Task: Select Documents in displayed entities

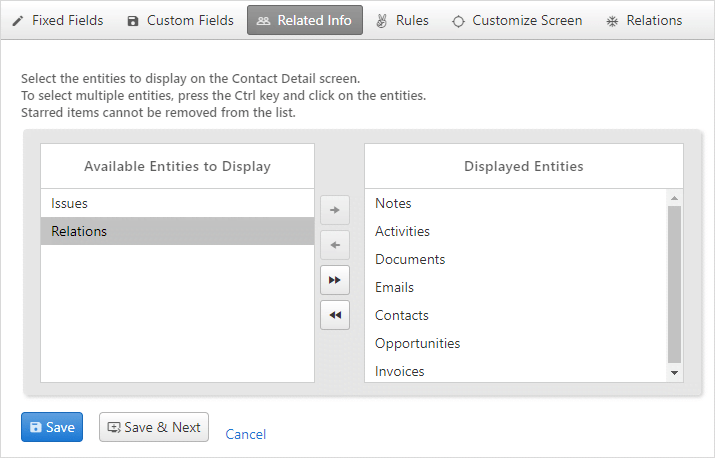Action: click(515, 260)
